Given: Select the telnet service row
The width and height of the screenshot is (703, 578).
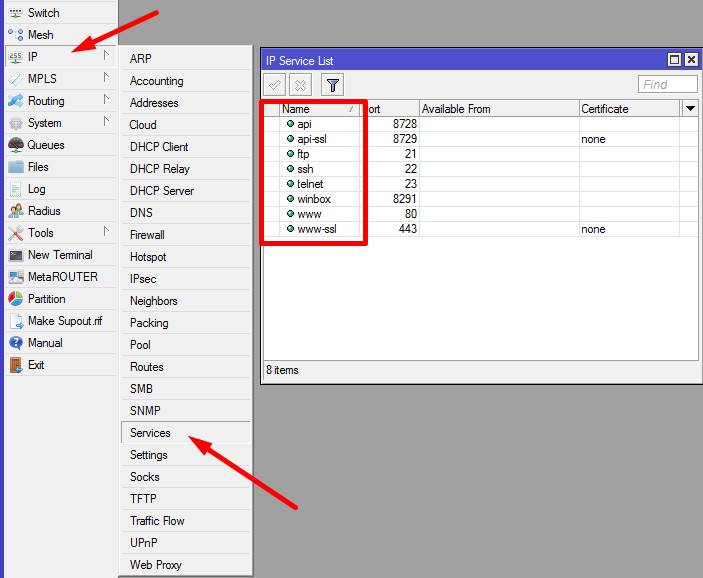Looking at the screenshot, I should coord(310,184).
